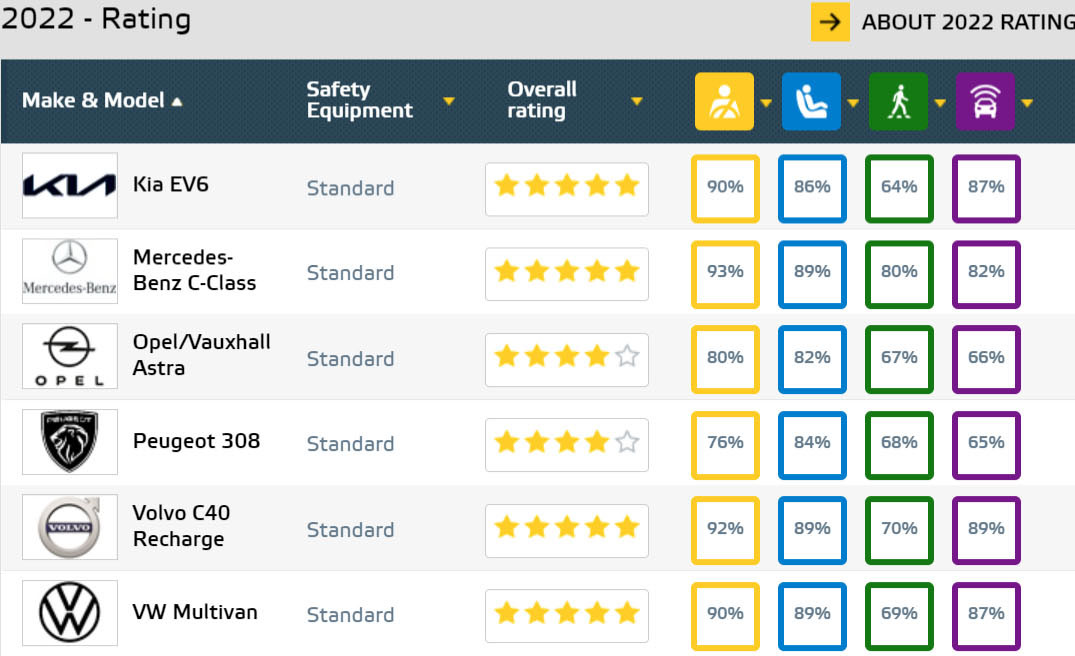The width and height of the screenshot is (1075, 656).
Task: Click the Peugeot lion logo
Action: (70, 442)
